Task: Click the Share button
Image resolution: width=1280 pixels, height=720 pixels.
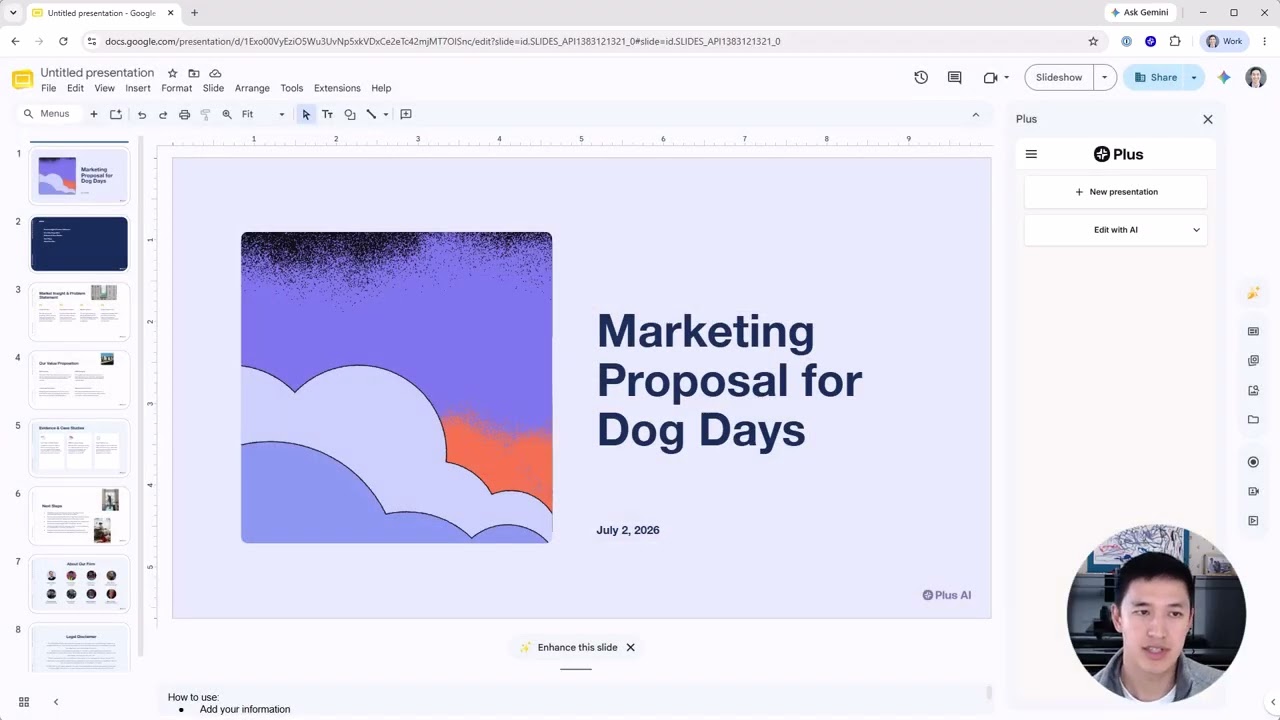Action: [1155, 77]
